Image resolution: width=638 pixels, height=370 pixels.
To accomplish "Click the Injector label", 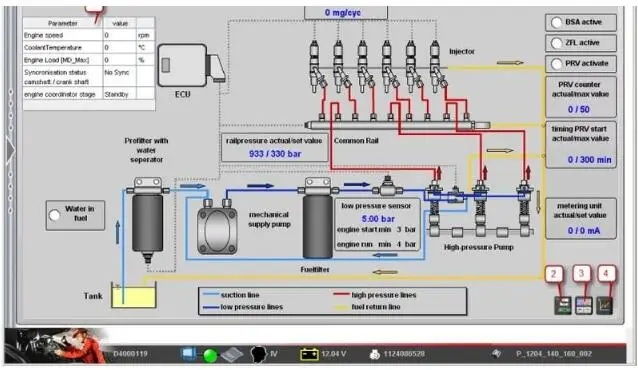I will (x=462, y=52).
